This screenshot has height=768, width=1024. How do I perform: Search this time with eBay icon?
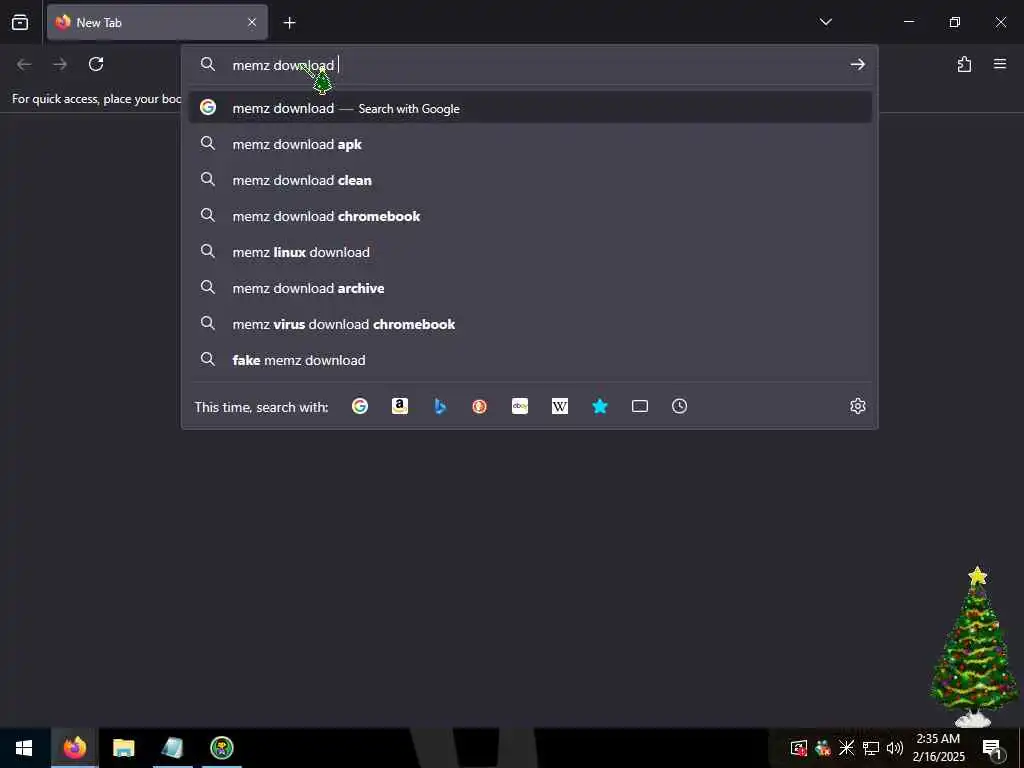point(520,406)
